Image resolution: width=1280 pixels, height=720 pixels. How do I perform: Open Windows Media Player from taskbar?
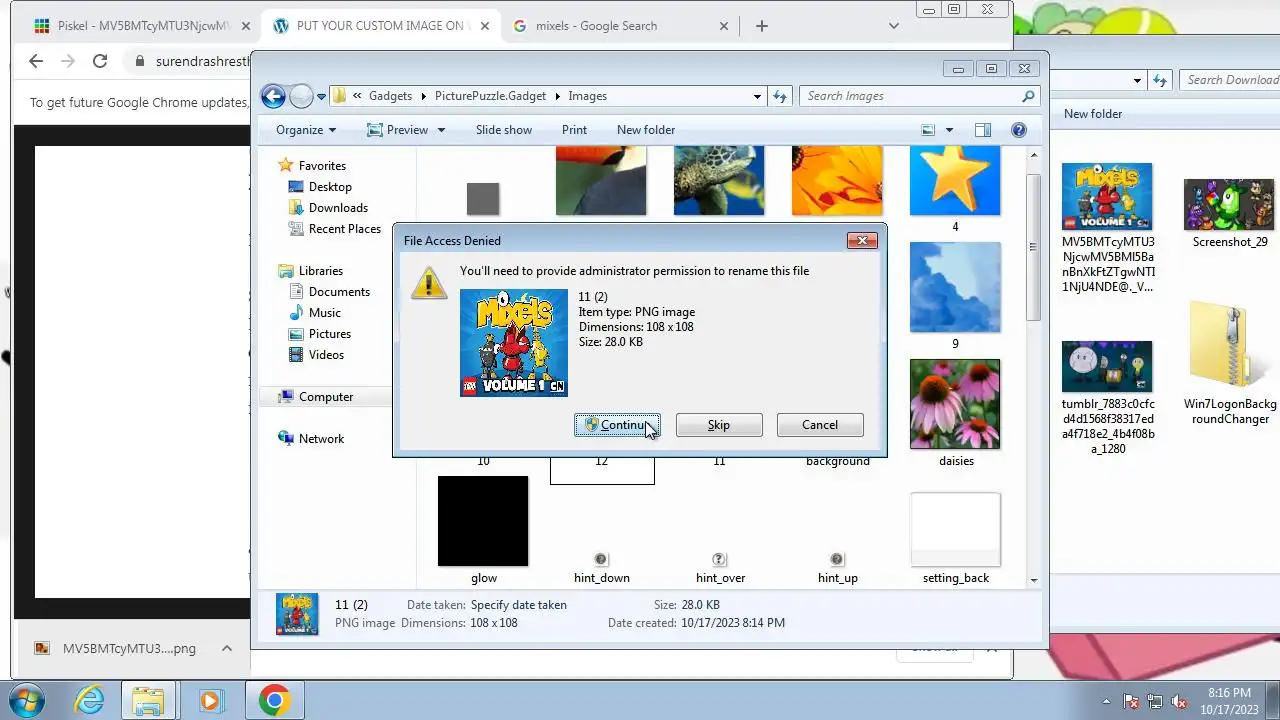click(x=211, y=701)
